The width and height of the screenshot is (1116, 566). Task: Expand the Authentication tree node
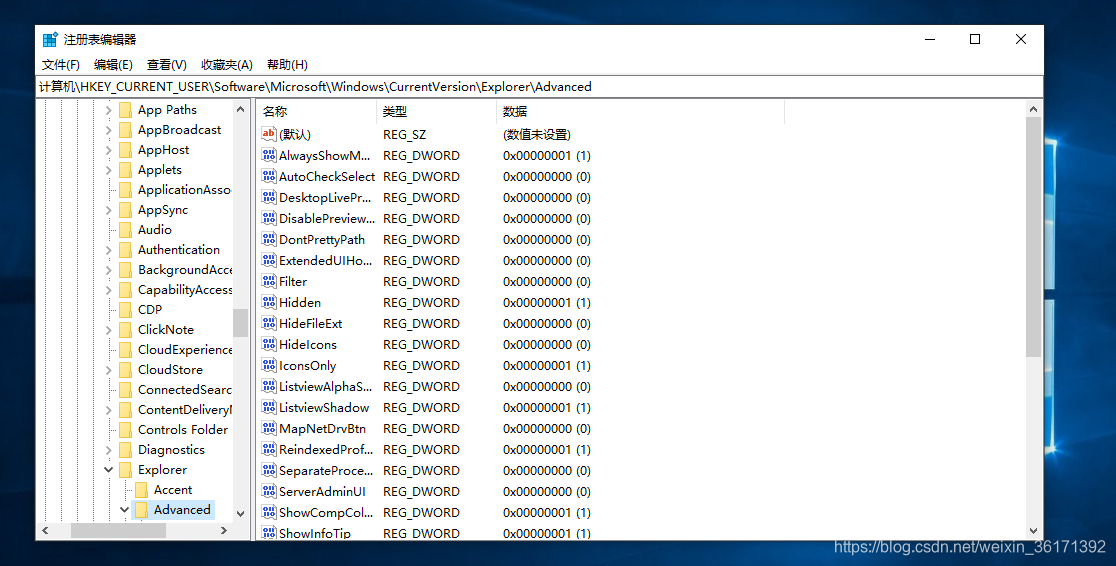(x=108, y=250)
